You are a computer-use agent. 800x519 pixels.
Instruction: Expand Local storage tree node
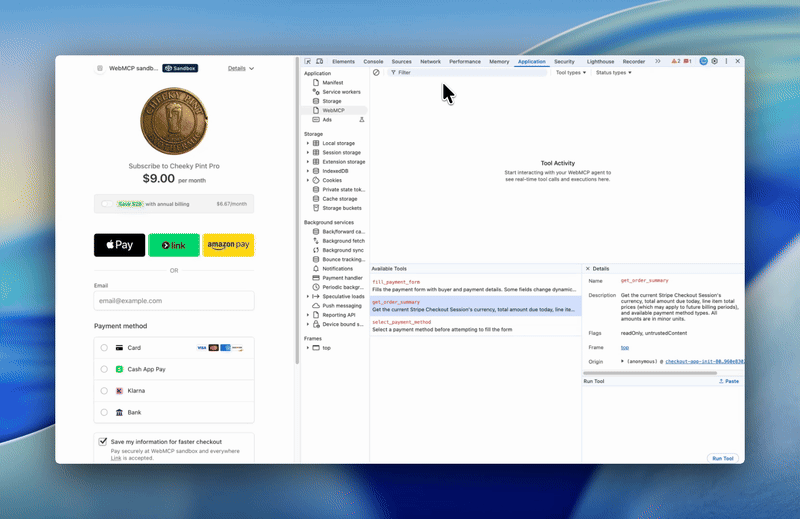(308, 143)
